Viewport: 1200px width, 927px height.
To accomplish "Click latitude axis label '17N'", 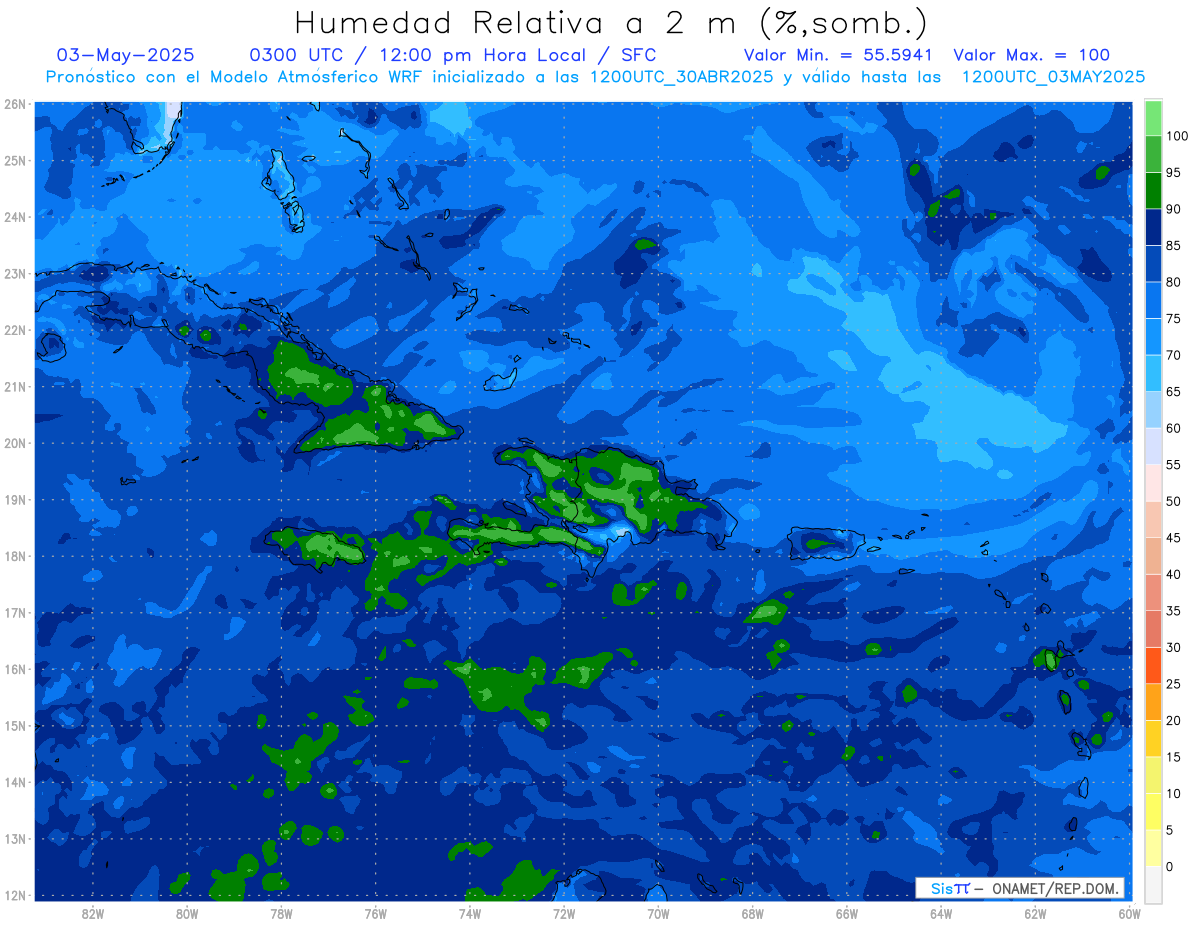I will click(15, 613).
